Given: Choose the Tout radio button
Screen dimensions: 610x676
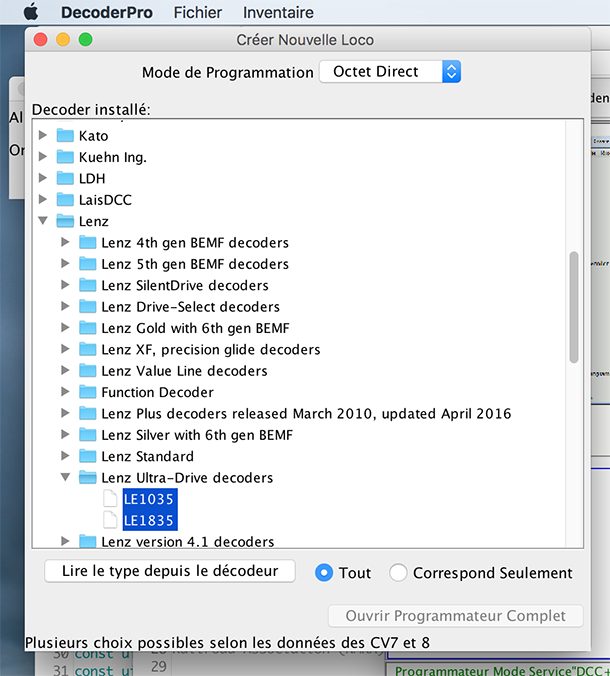Looking at the screenshot, I should point(324,573).
